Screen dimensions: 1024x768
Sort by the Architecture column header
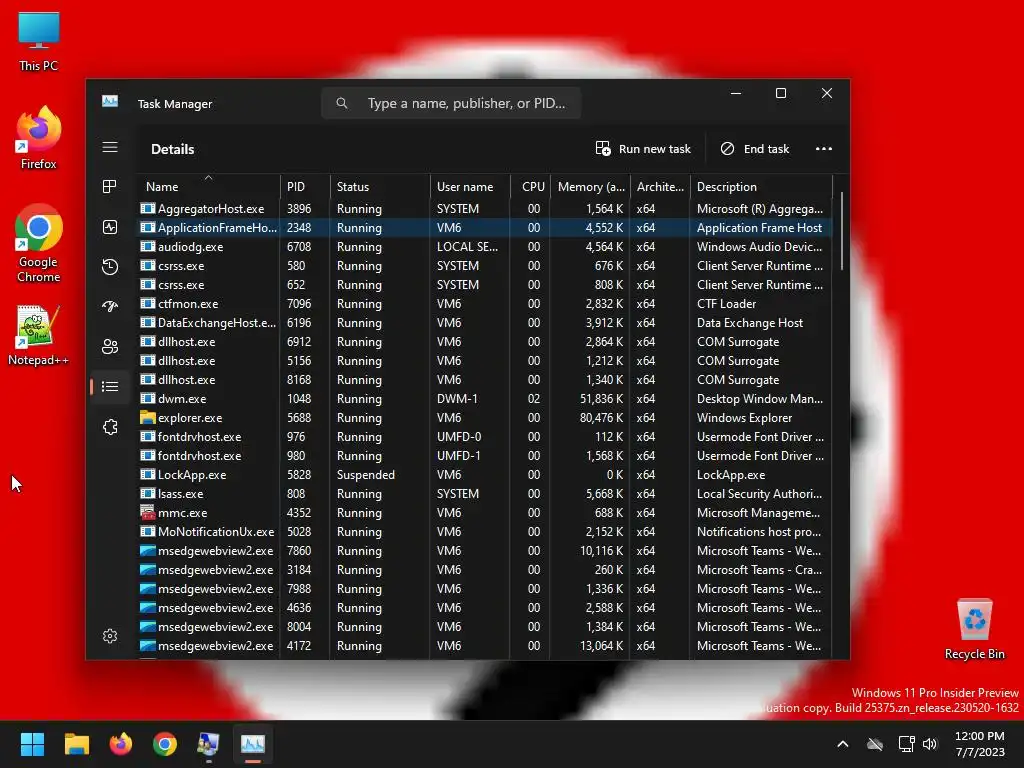[x=660, y=187]
